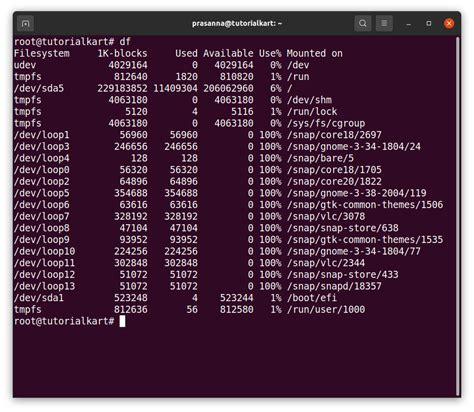The image size is (474, 412).
Task: Click '/snap/vlc/3078' mount path
Action: 326,216
